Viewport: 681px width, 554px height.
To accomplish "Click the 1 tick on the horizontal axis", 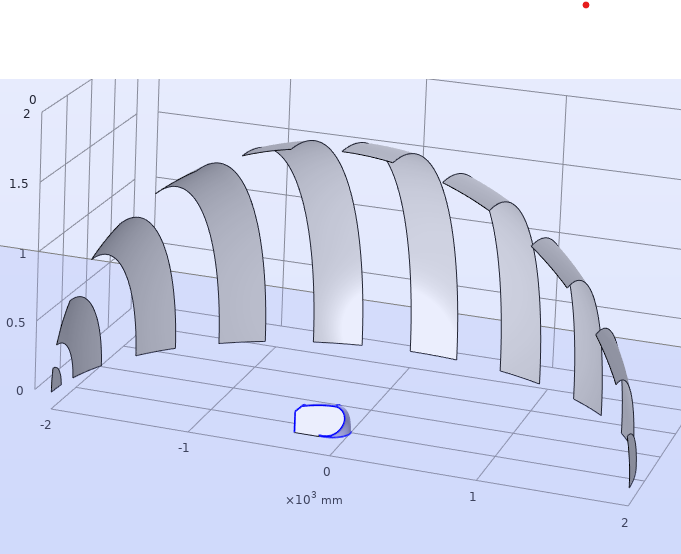I will click(472, 496).
